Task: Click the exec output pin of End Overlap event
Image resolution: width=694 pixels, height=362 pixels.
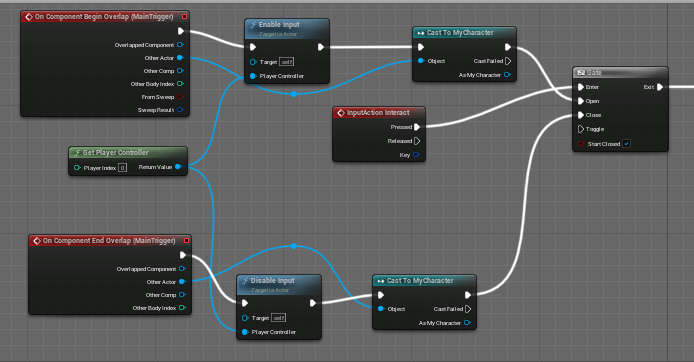Action: (x=183, y=255)
